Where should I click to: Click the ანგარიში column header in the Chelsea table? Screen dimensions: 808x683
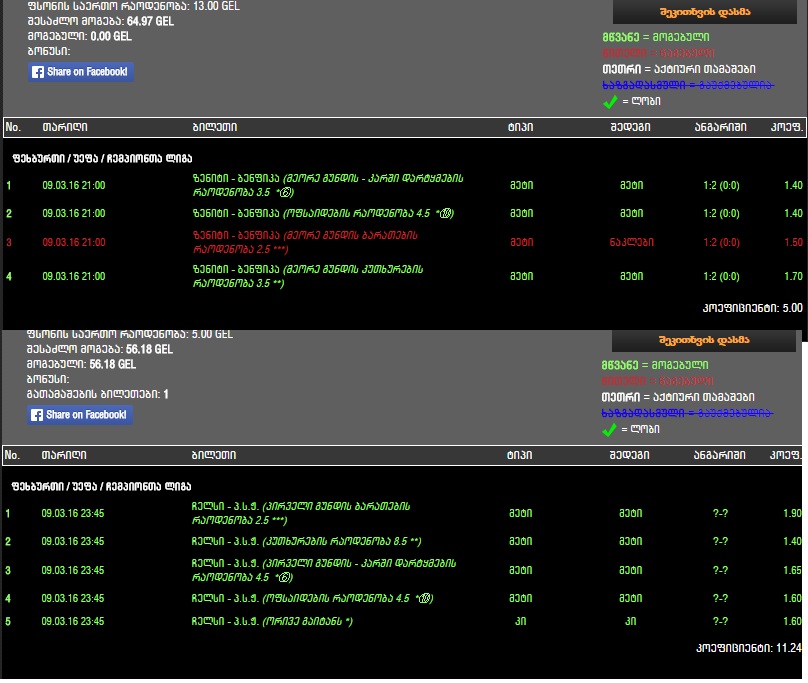[719, 455]
